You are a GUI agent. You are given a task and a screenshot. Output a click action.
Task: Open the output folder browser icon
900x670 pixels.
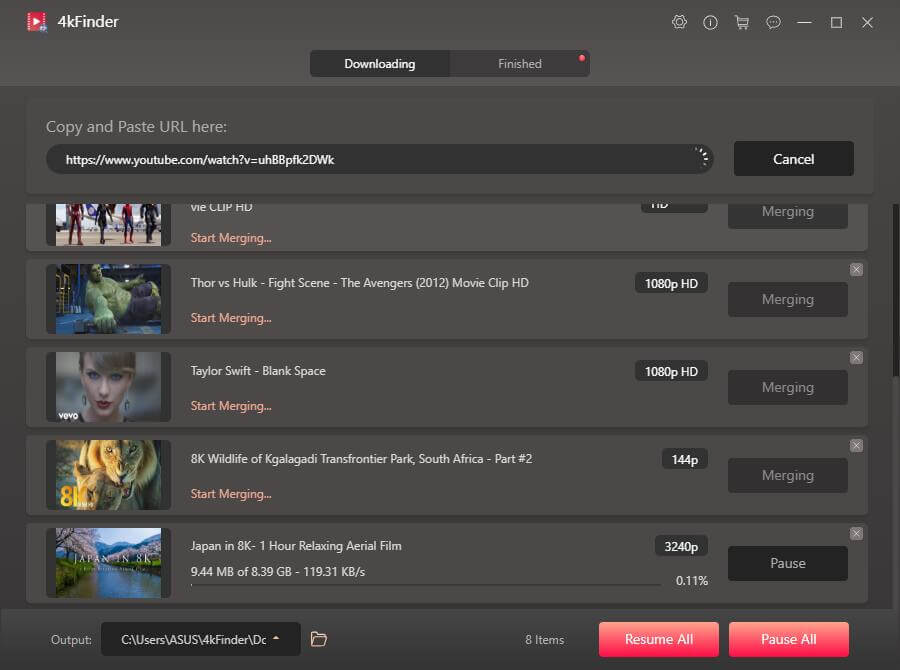pos(318,639)
